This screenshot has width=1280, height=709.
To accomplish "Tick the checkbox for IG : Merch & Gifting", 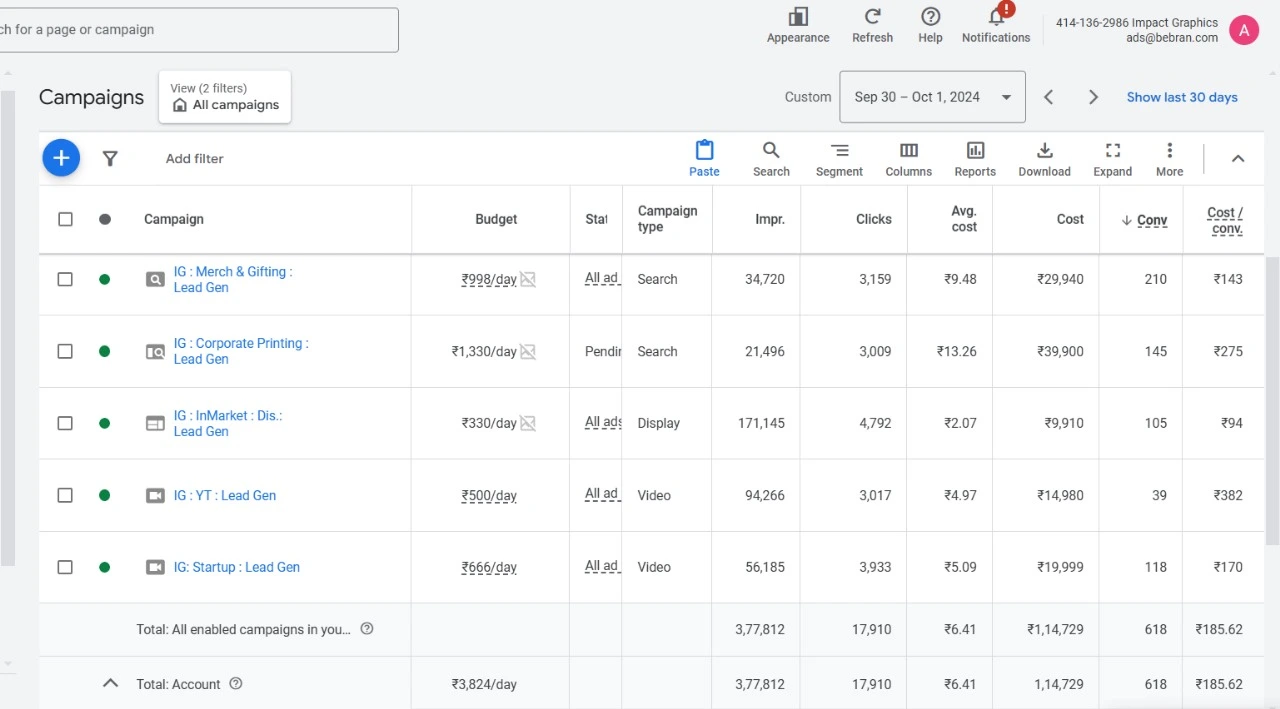I will pos(65,279).
